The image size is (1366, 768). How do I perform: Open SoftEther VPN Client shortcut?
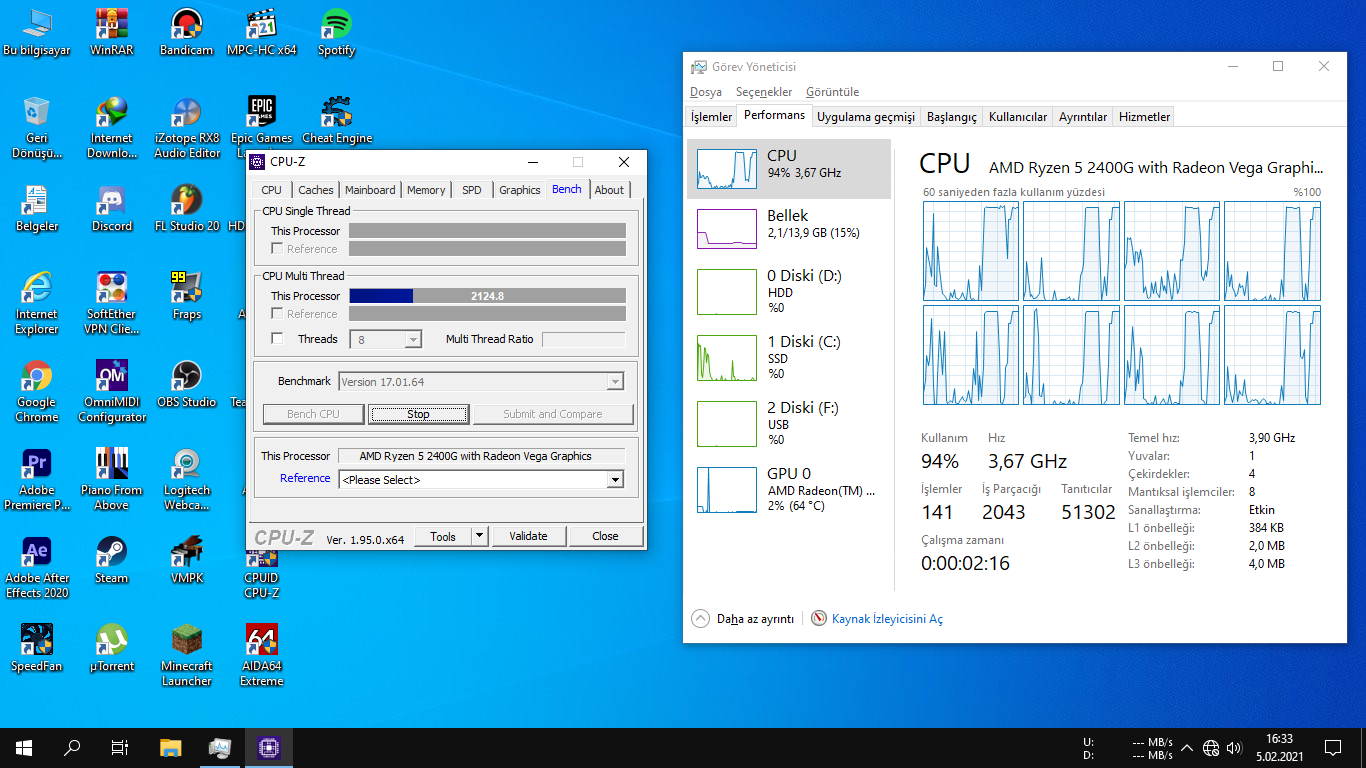(x=112, y=304)
